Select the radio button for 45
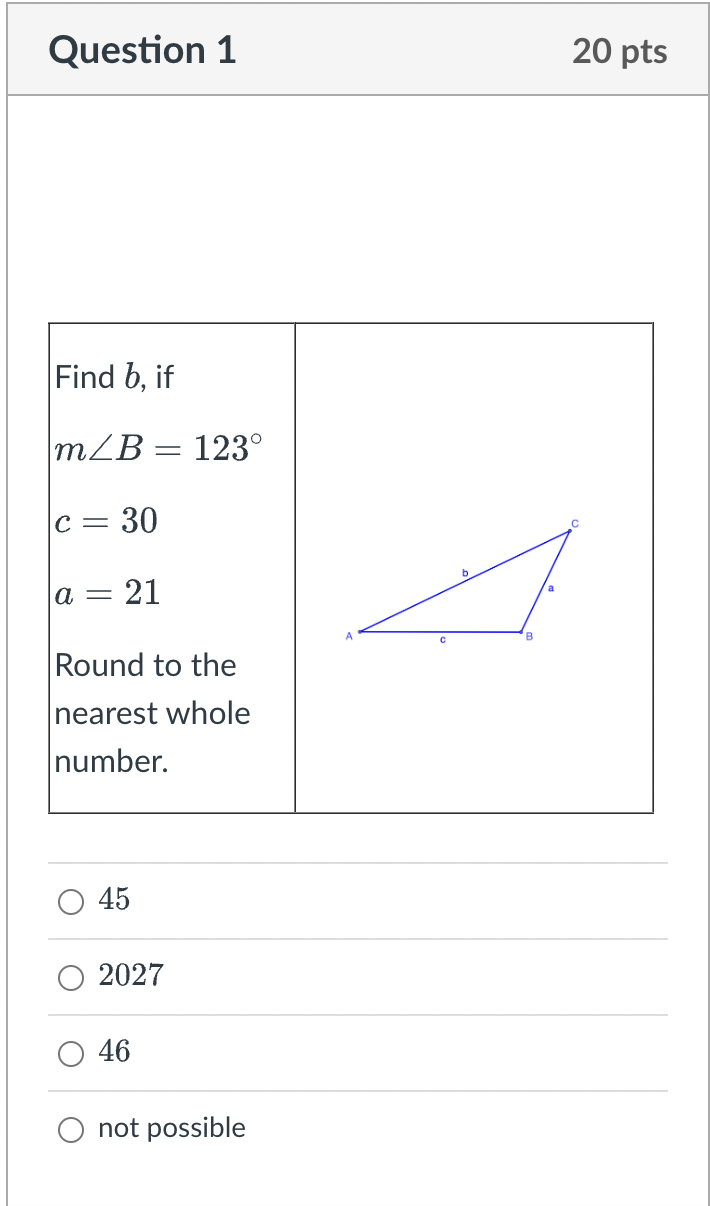Screen dimensions: 710x1206 coord(70,901)
